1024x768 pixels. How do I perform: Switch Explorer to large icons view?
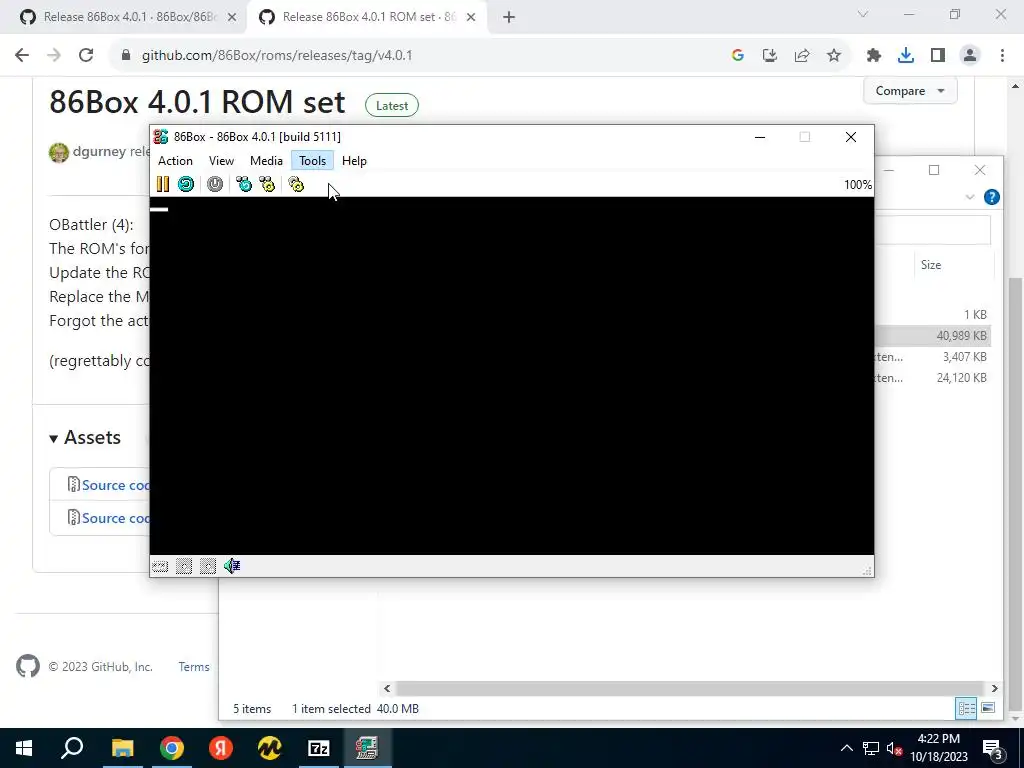[988, 709]
